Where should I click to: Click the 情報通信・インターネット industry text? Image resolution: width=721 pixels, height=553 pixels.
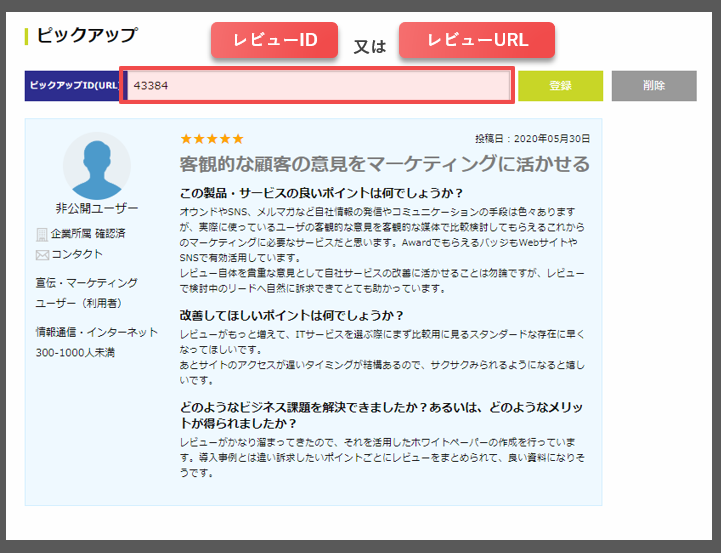97,332
